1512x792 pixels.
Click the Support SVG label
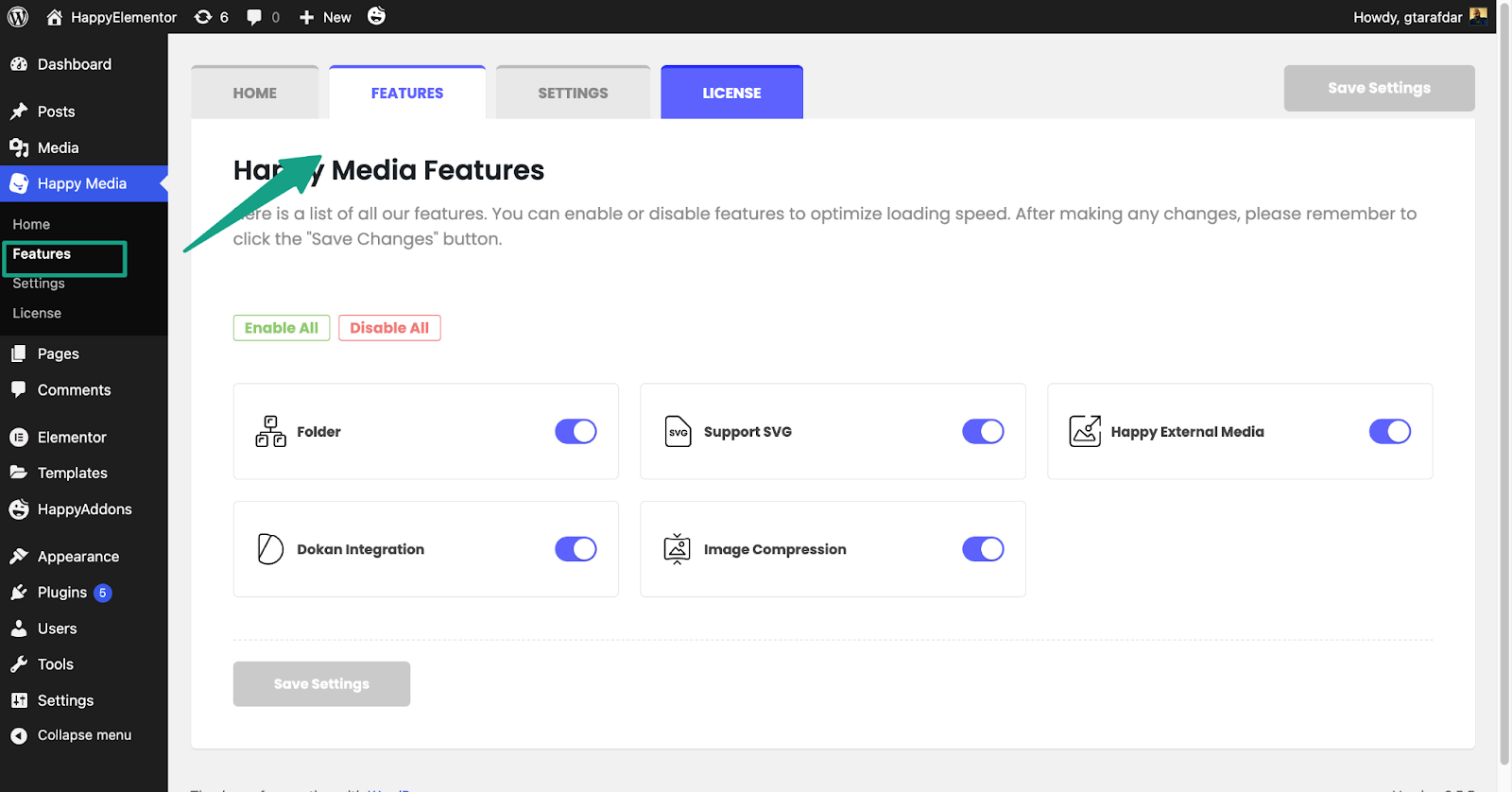(747, 431)
